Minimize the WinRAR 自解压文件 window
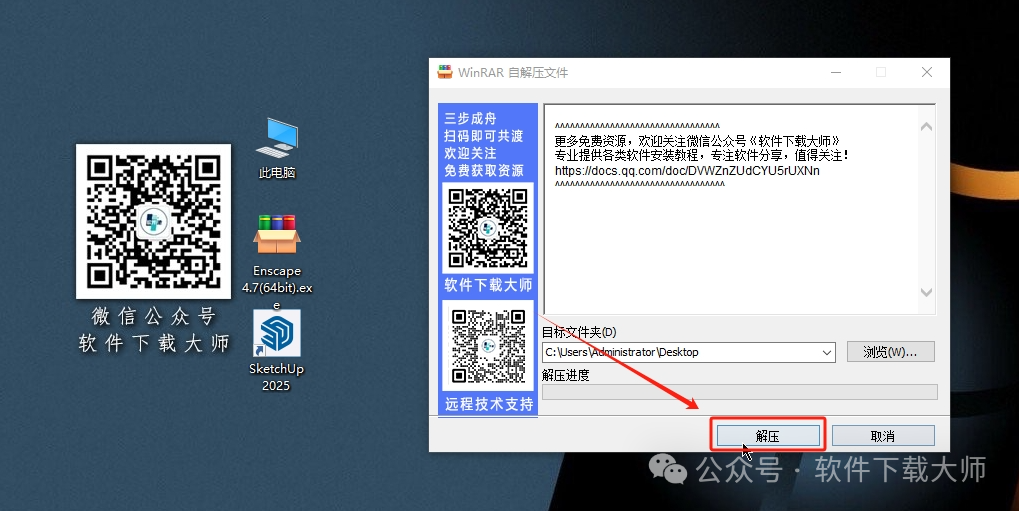This screenshot has height=511, width=1019. 836,72
